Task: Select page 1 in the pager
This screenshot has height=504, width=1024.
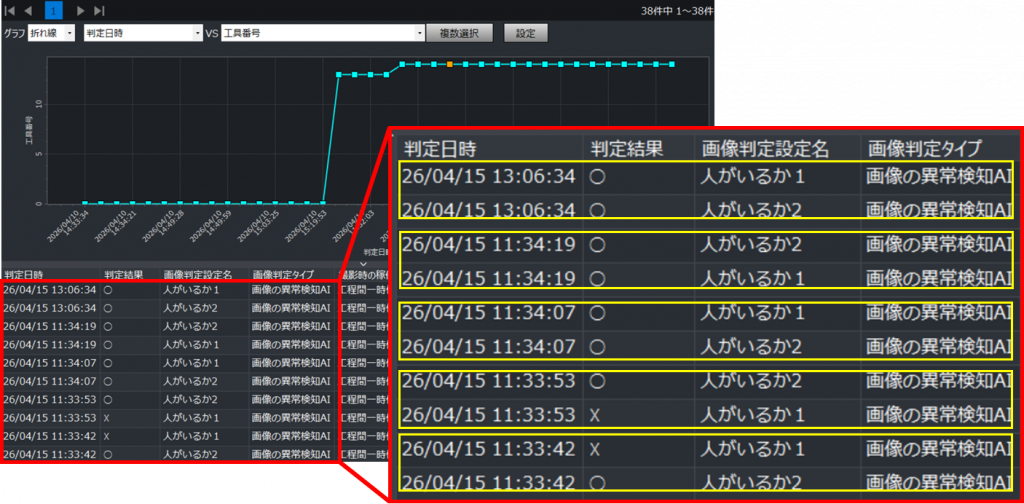Action: pyautogui.click(x=54, y=10)
